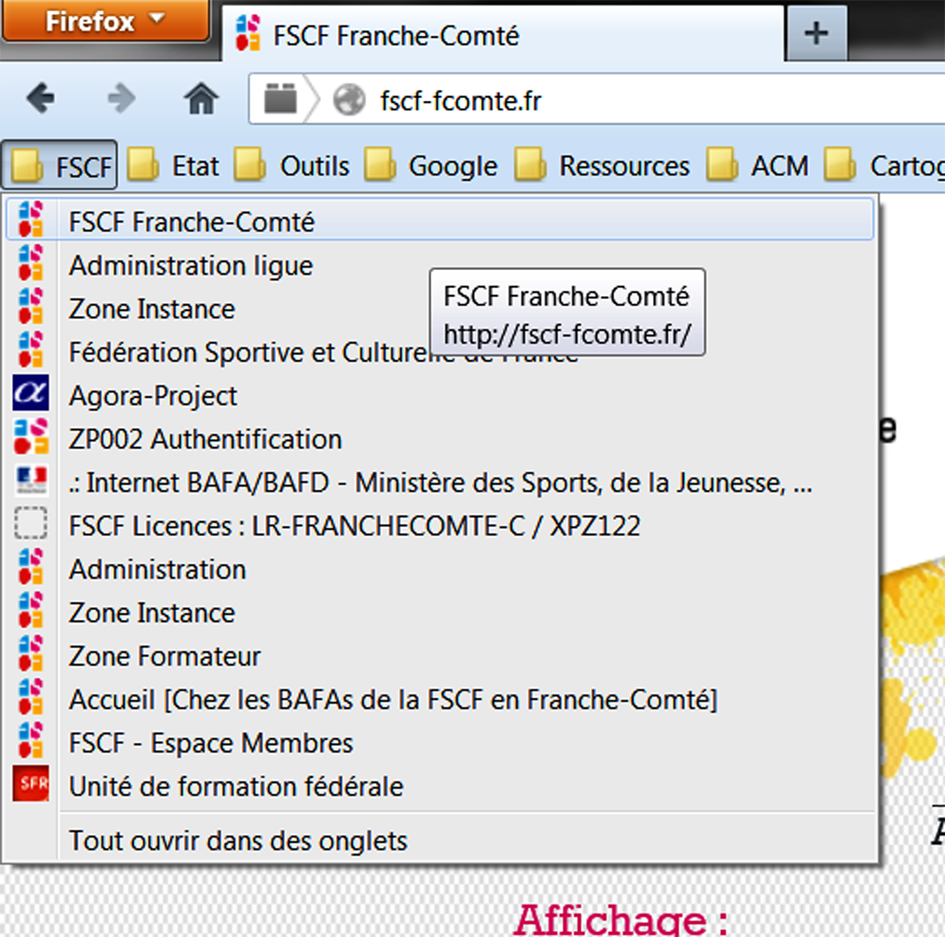
Task: Click the FSCF favicon beside Espace Membres
Action: pos(31,740)
